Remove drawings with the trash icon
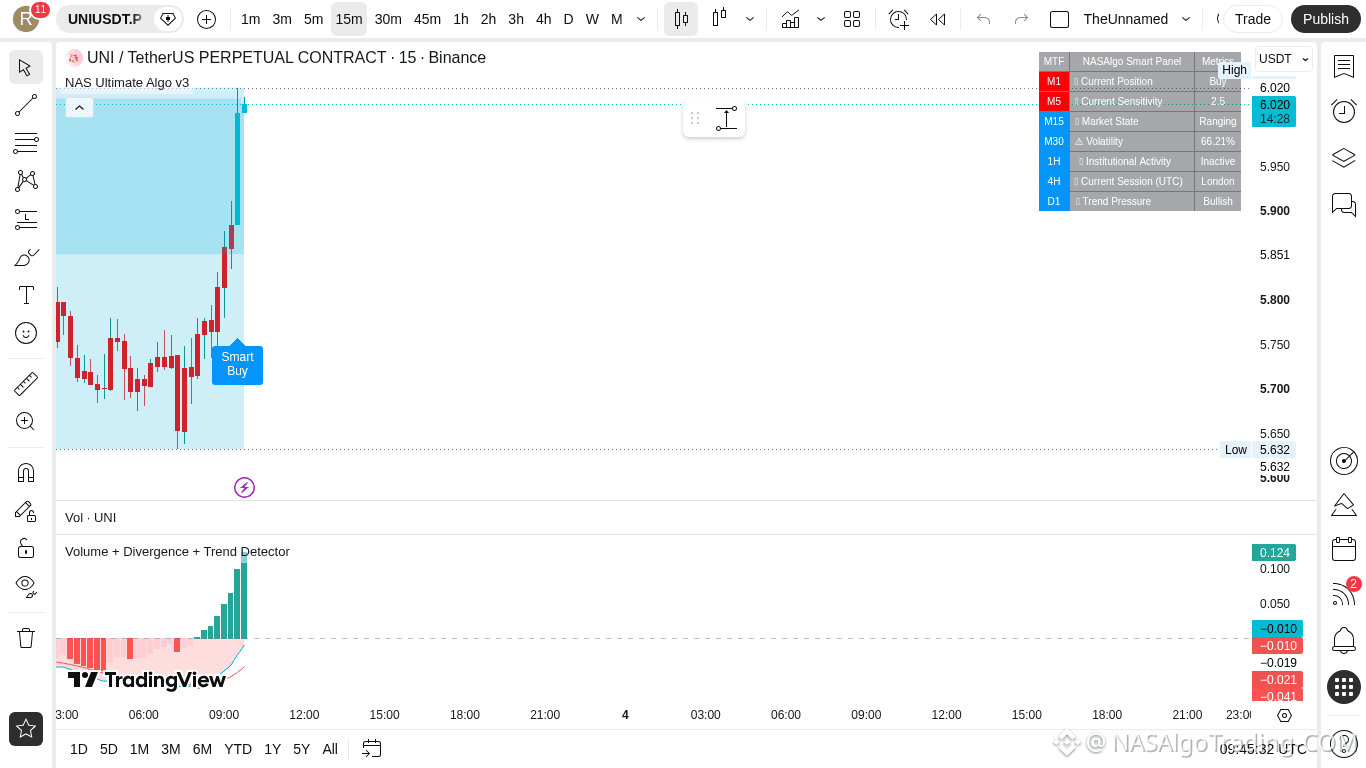Viewport: 1366px width, 768px height. pyautogui.click(x=26, y=637)
